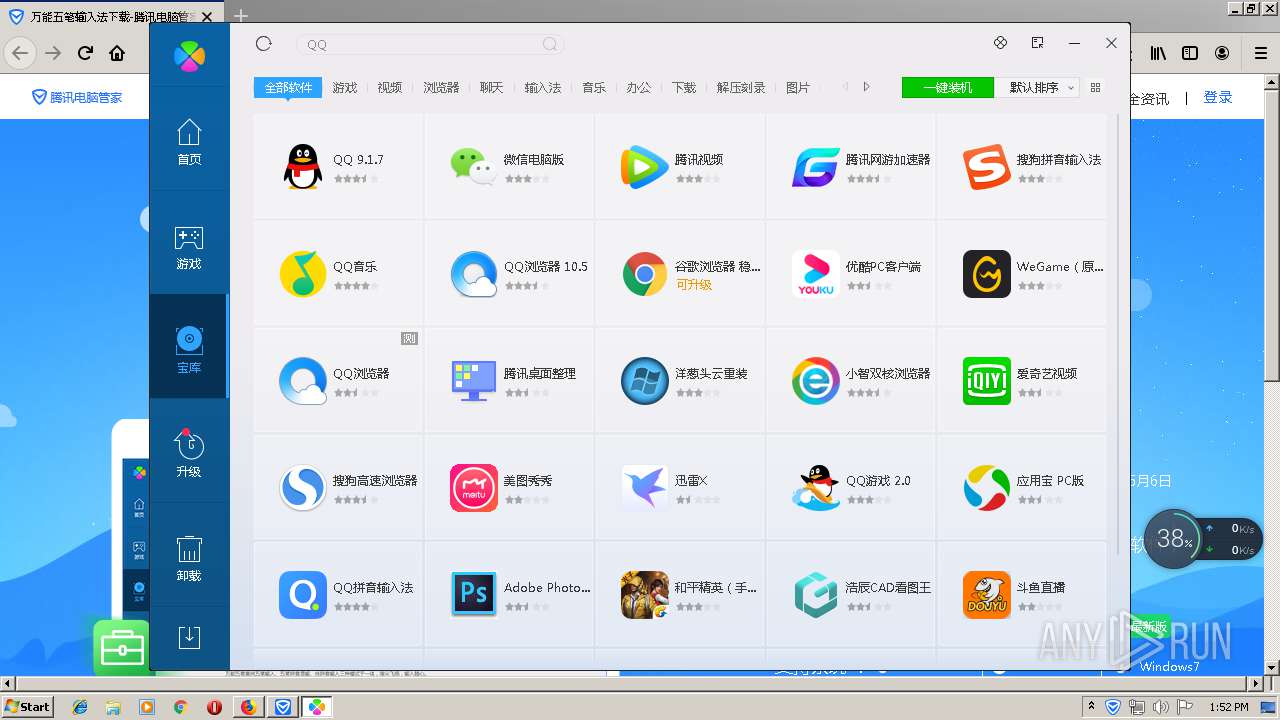The height and width of the screenshot is (720, 1280).
Task: Click the colorful software manager logo
Action: point(189,56)
